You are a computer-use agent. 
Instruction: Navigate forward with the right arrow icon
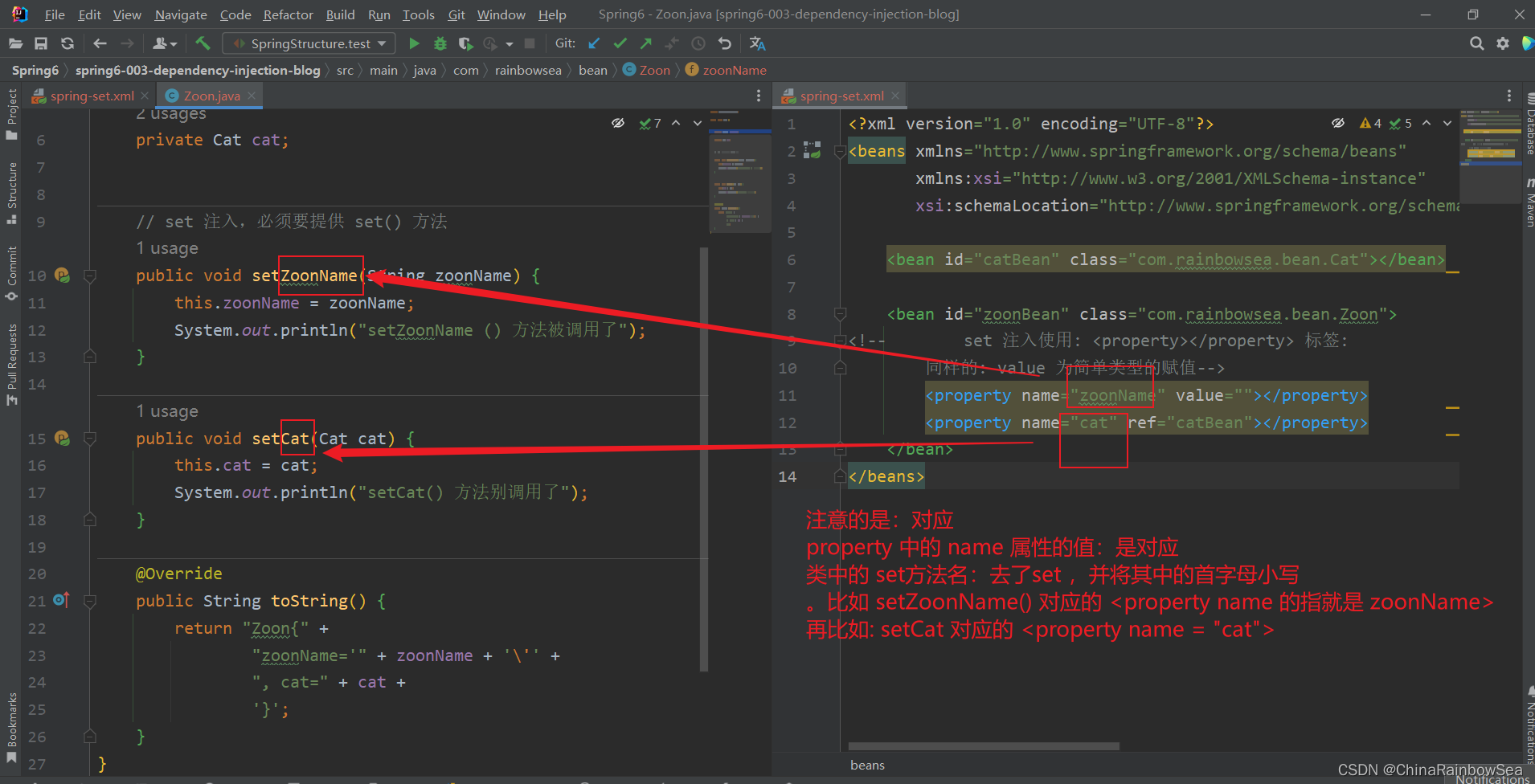[127, 43]
